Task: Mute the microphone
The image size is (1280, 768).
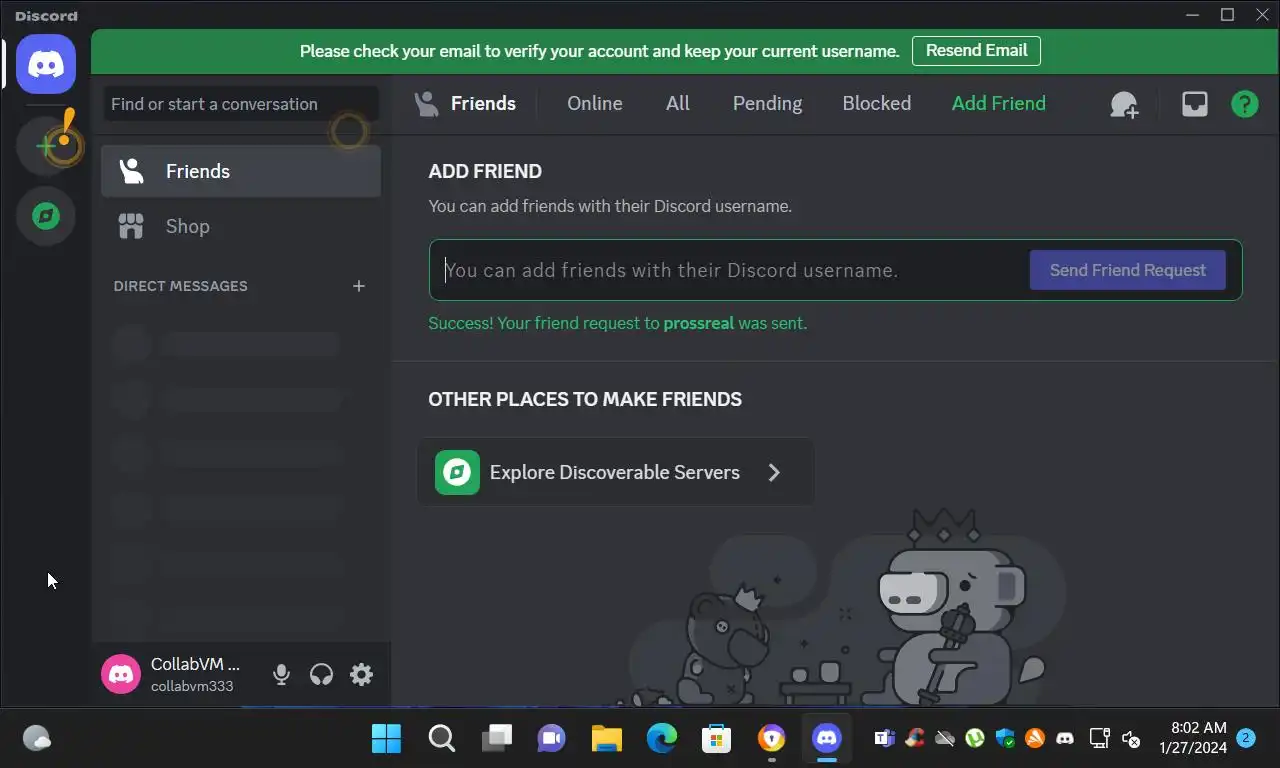Action: [281, 675]
